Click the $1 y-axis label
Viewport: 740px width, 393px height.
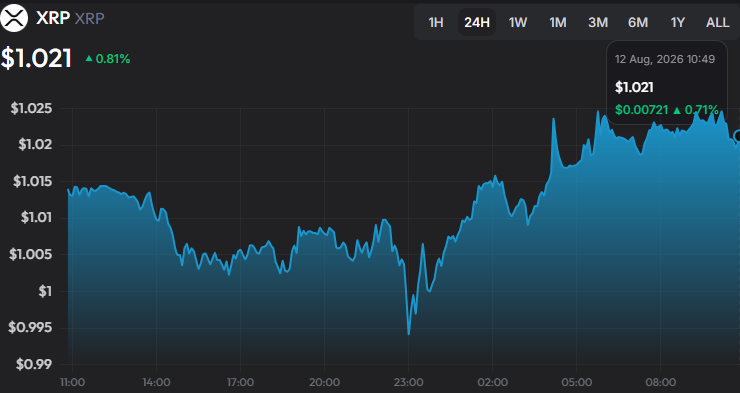pos(45,291)
